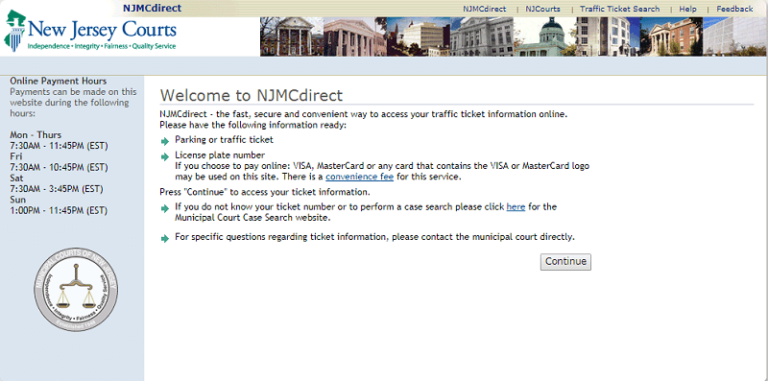The height and width of the screenshot is (381, 768).
Task: Click the New Jersey Courts logo
Action: click(91, 31)
